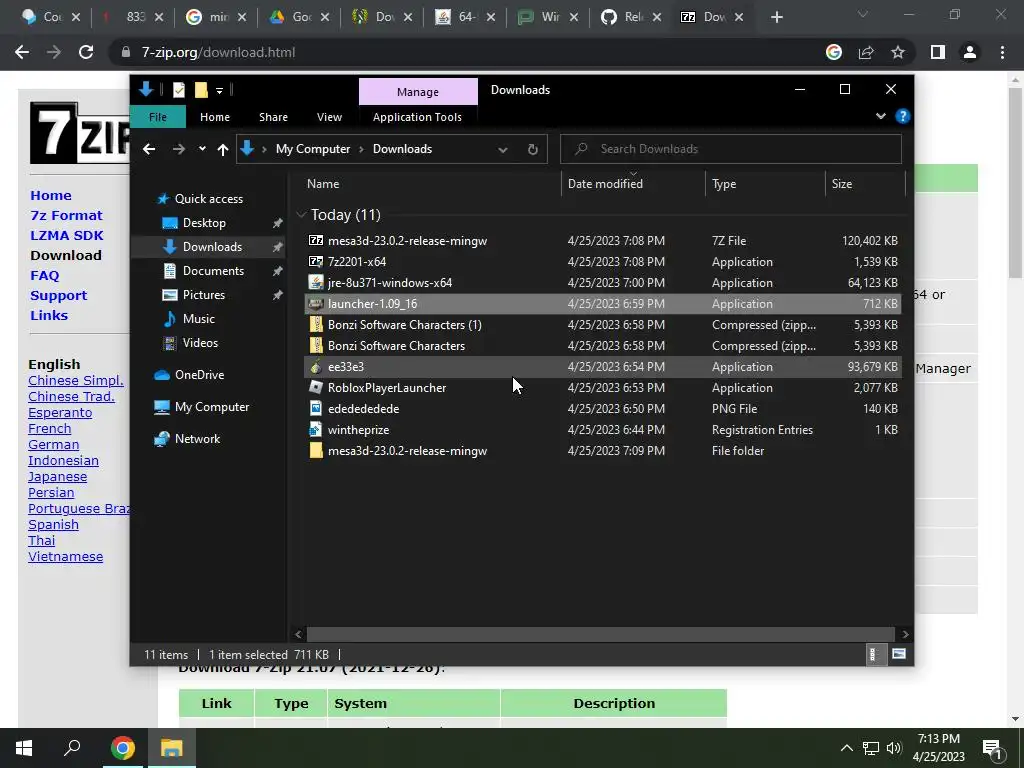1024x768 pixels.
Task: Click the Search Downloads field
Action: click(731, 149)
